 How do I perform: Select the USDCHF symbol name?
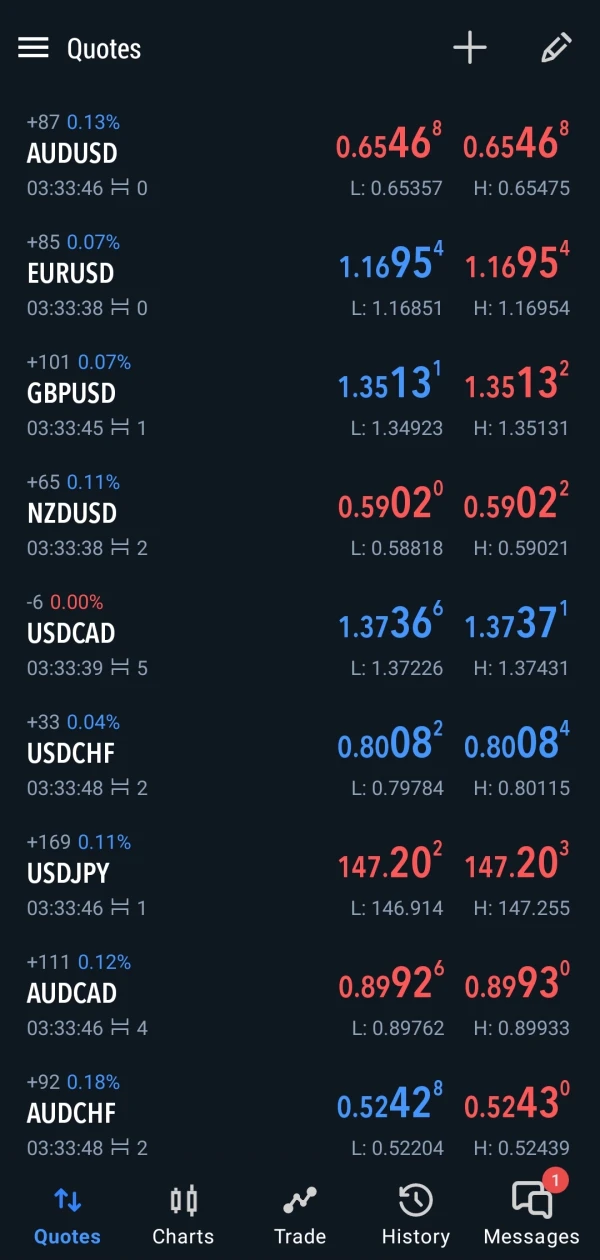coord(71,753)
